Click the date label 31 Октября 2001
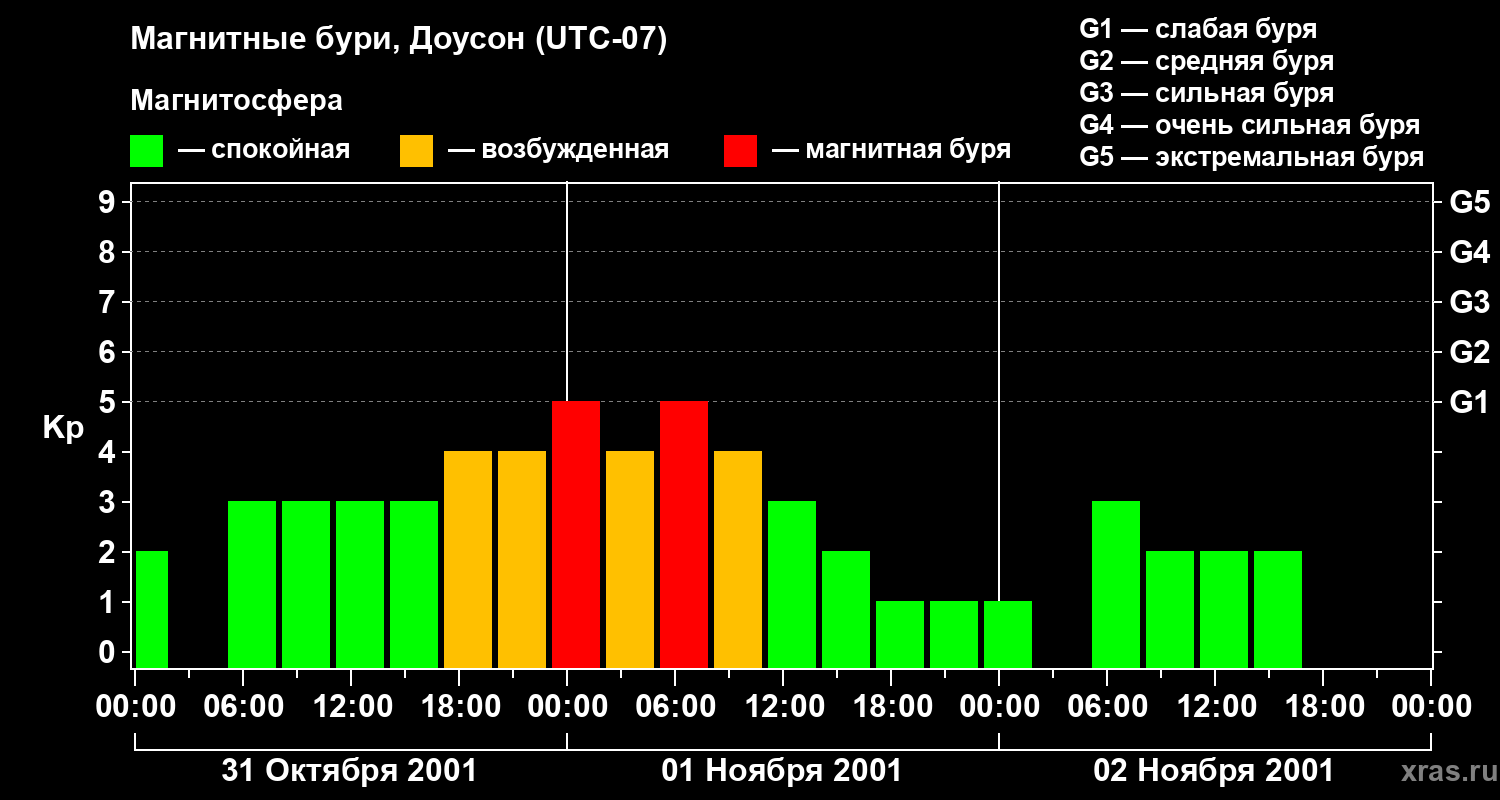The image size is (1500, 800). (349, 771)
